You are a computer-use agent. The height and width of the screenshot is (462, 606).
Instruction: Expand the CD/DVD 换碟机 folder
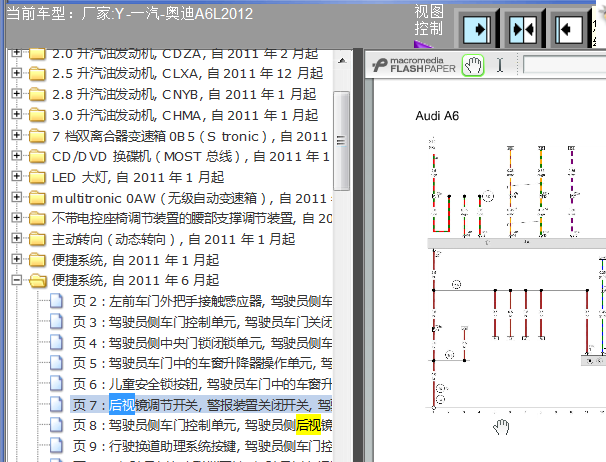click(x=17, y=155)
